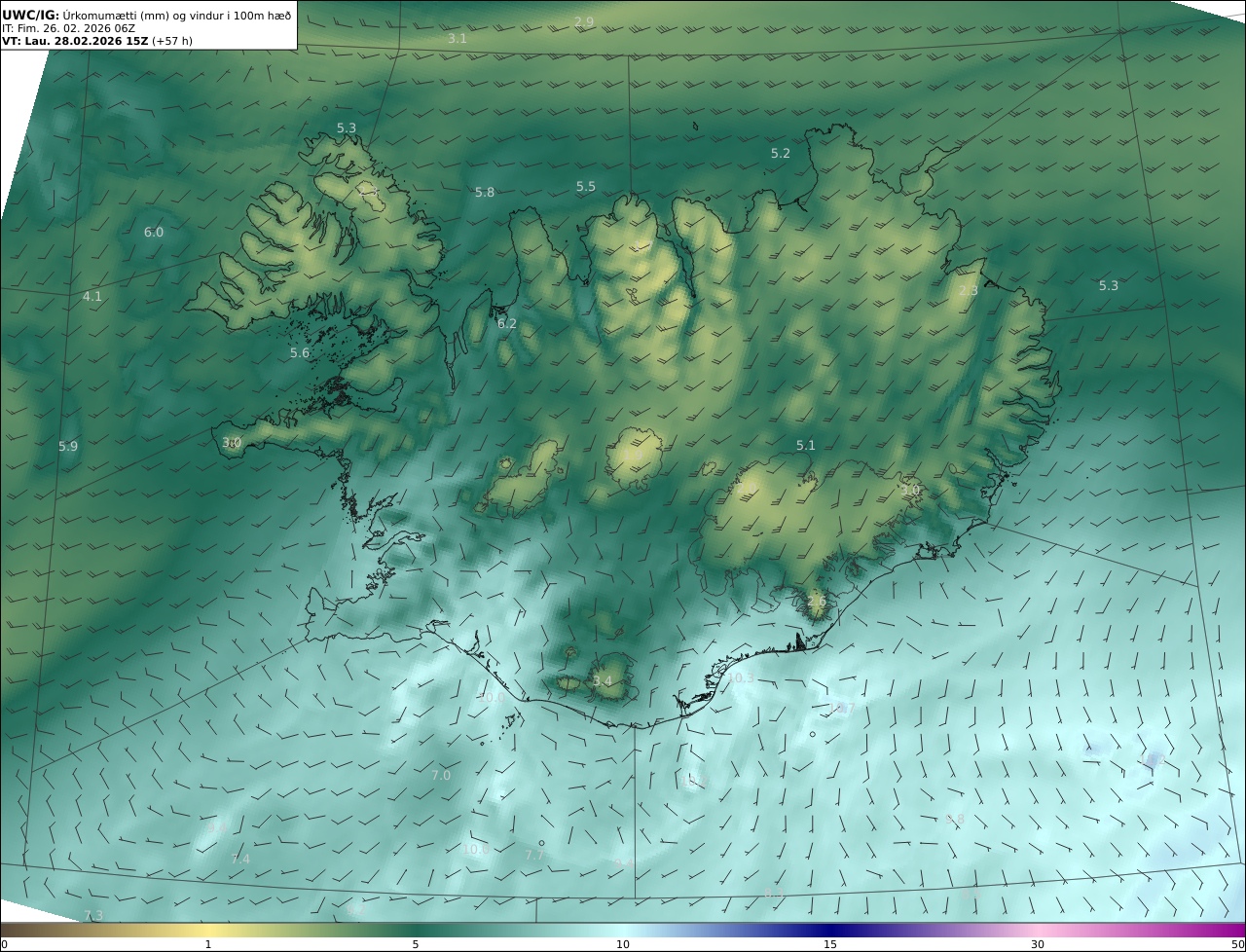Click the 5.1 value label

pos(806,446)
